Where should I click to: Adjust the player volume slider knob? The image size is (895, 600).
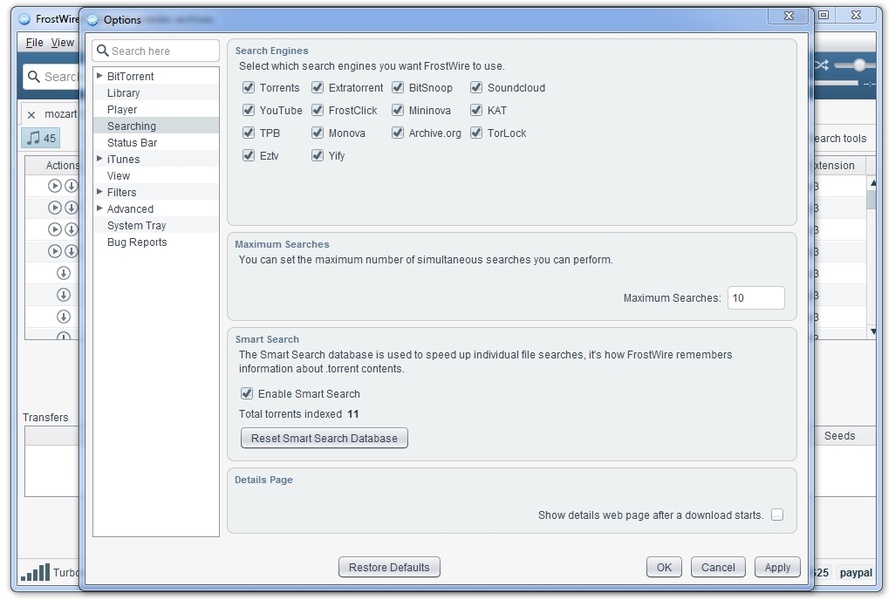pyautogui.click(x=859, y=65)
